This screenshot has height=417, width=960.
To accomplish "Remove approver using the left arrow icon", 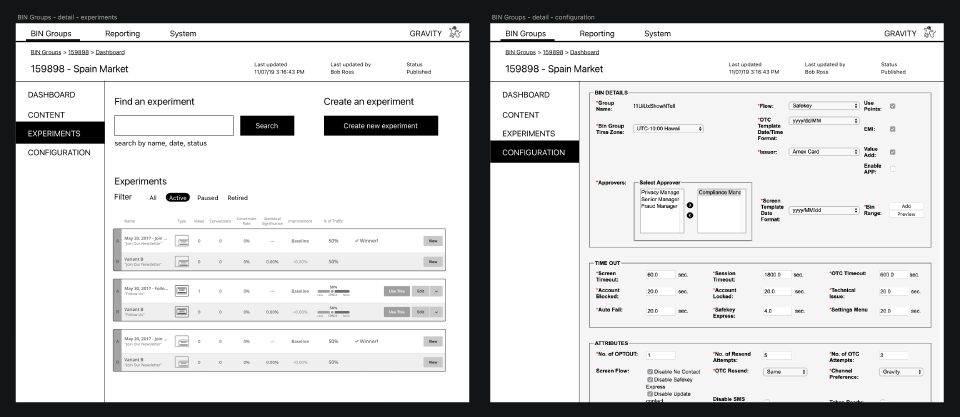I will point(690,215).
